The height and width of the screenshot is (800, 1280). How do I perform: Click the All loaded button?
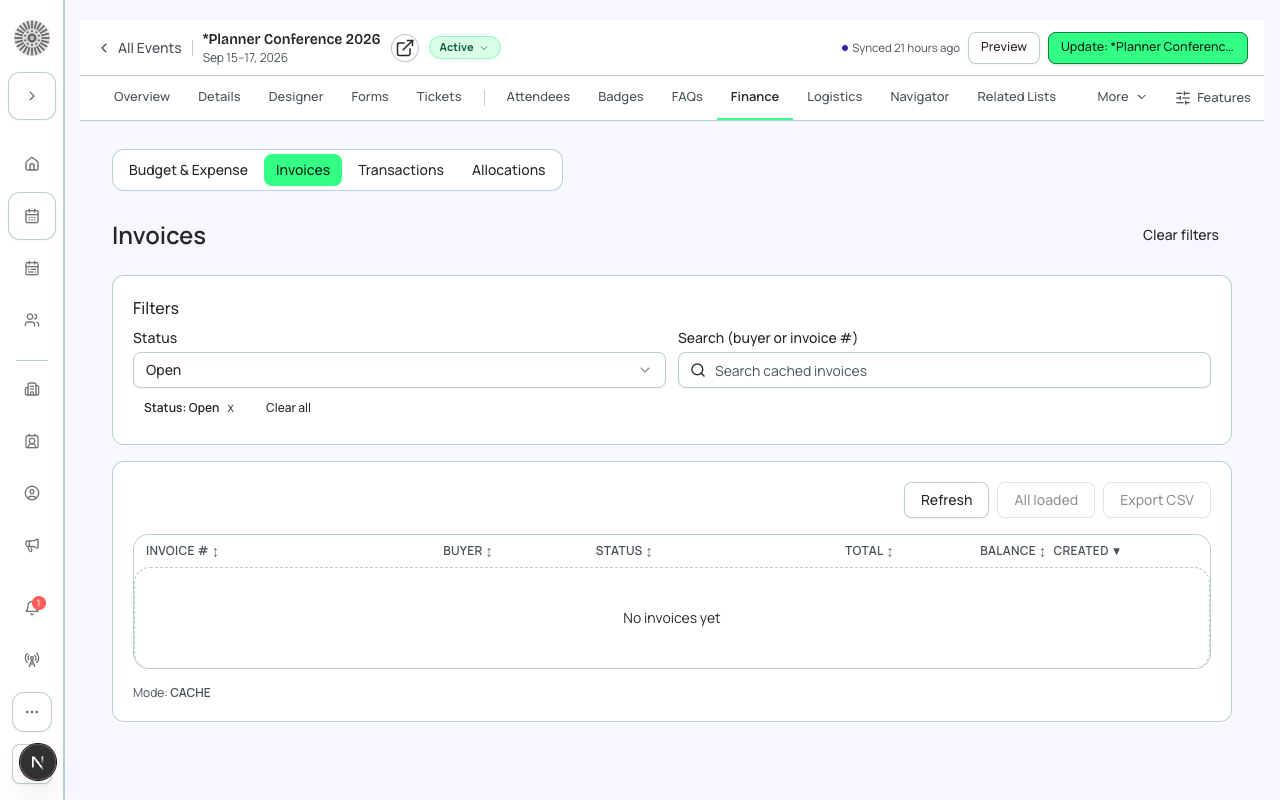1046,500
